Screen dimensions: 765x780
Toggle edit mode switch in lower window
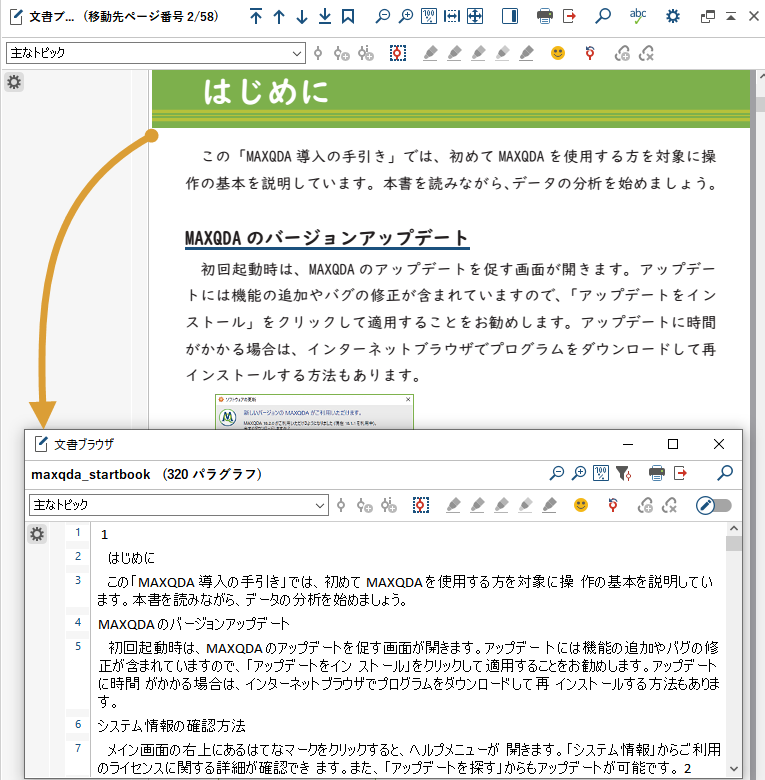pos(714,505)
